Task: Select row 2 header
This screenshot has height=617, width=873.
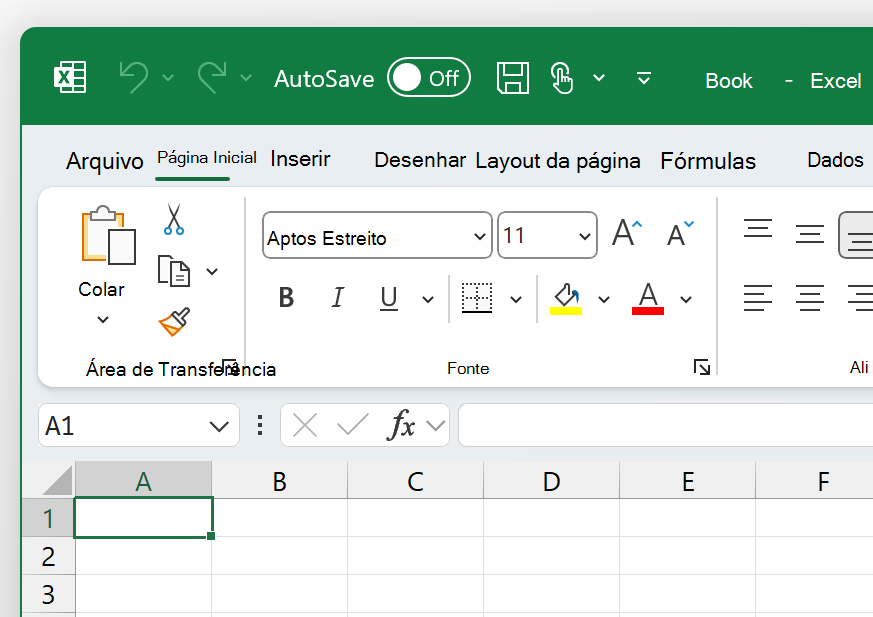Action: click(48, 557)
